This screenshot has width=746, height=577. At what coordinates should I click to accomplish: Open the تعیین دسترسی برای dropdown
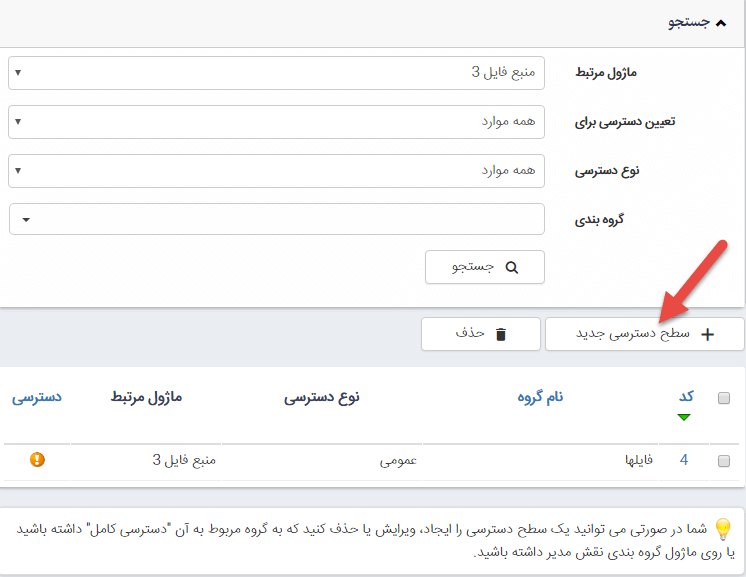point(277,122)
